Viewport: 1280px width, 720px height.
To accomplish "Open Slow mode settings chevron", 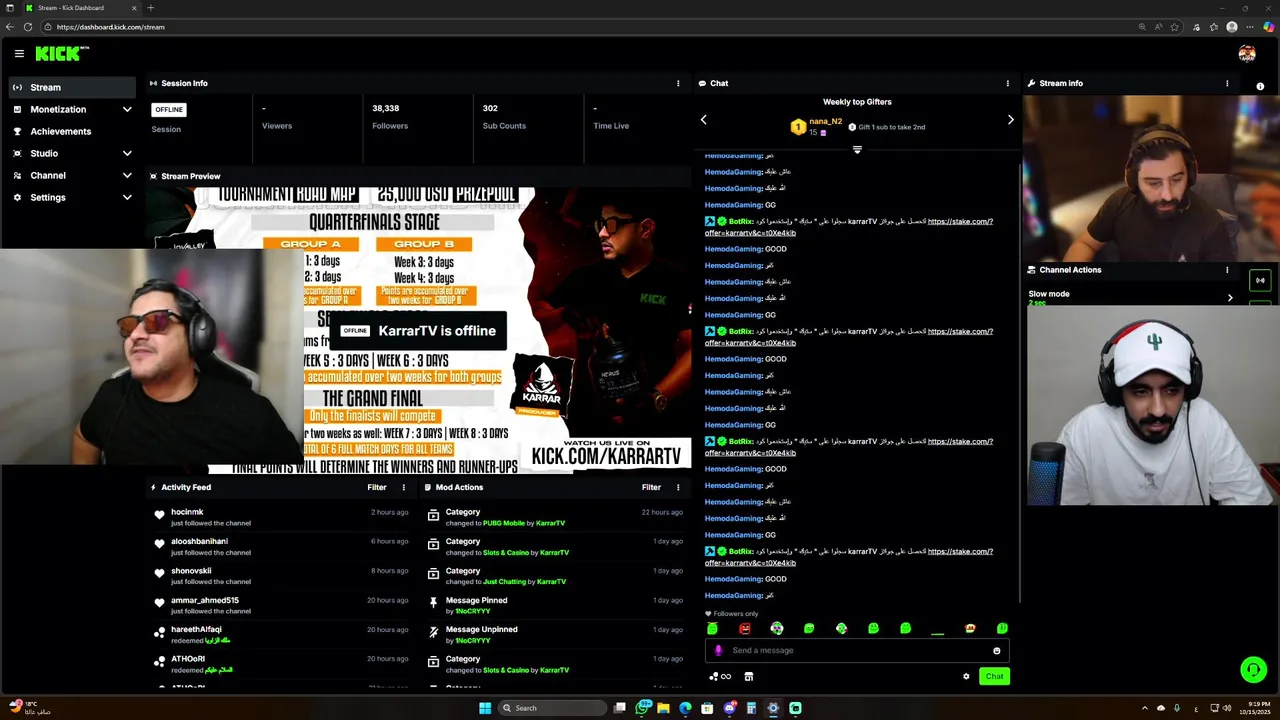I will [1230, 298].
